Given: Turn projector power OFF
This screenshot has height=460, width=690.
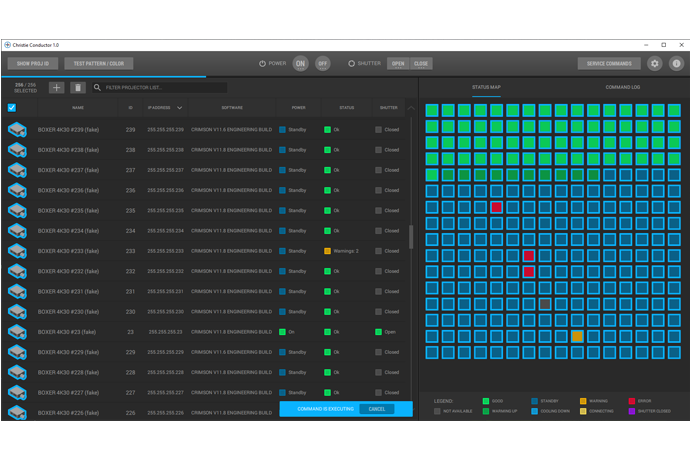Looking at the screenshot, I should 322,63.
